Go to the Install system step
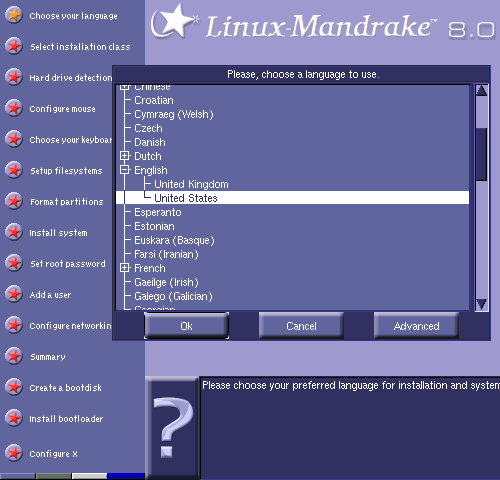This screenshot has height=480, width=500. coord(58,233)
